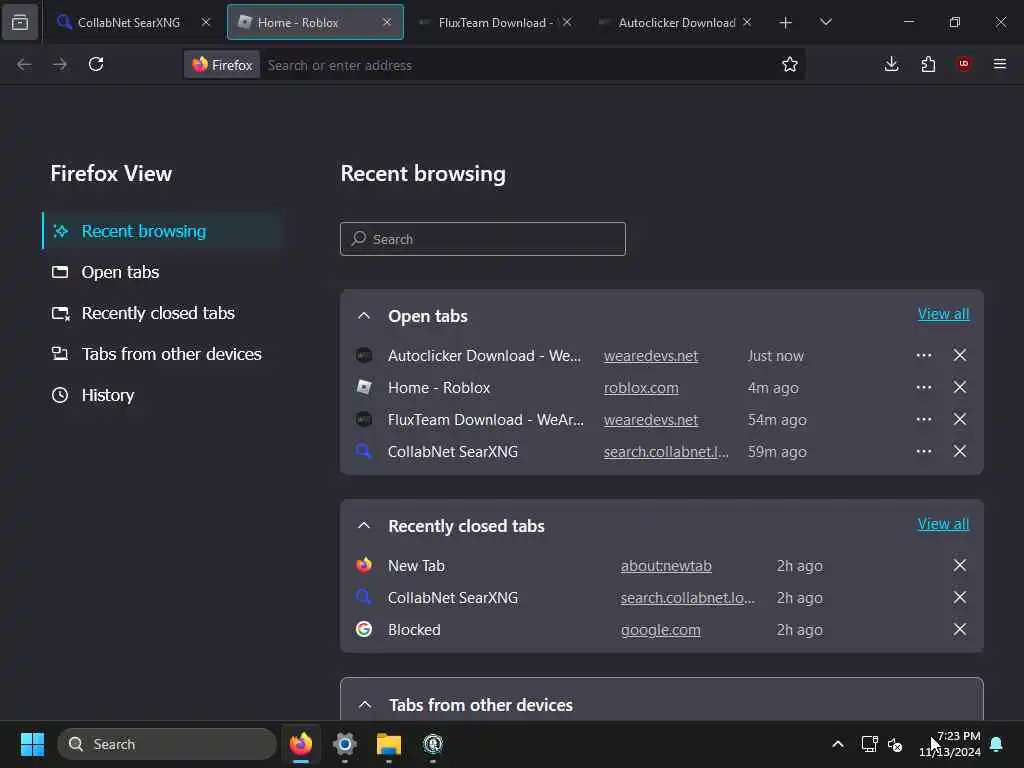Close the Home - Roblox browser tab

(387, 22)
